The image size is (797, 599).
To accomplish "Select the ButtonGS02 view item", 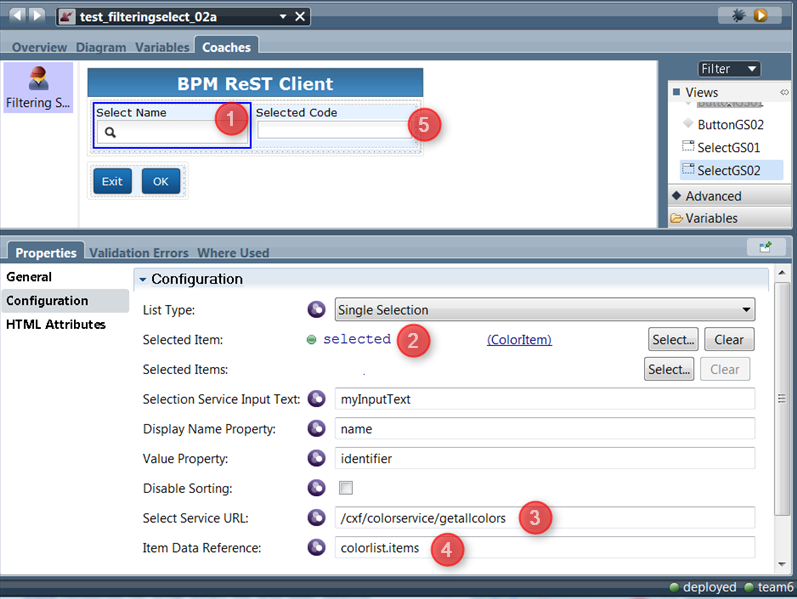I will [730, 124].
